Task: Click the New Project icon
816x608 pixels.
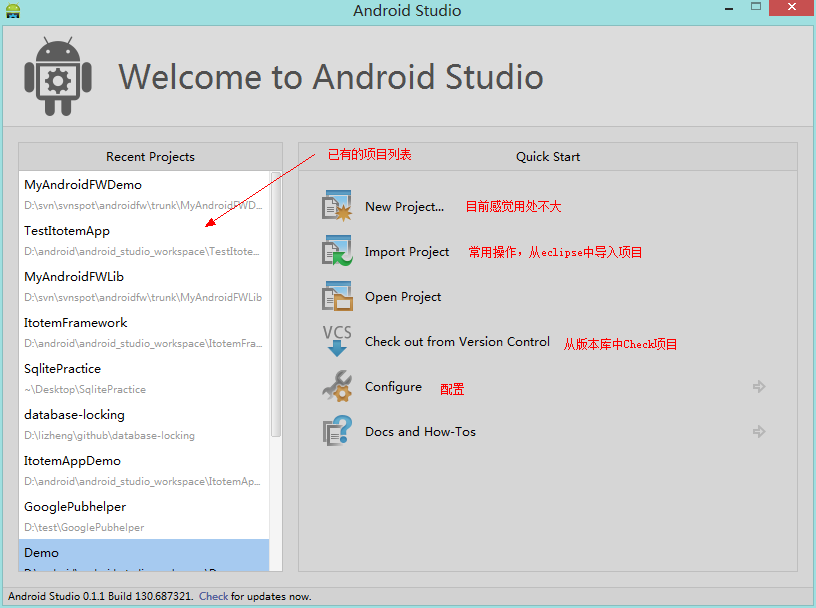Action: pyautogui.click(x=337, y=206)
